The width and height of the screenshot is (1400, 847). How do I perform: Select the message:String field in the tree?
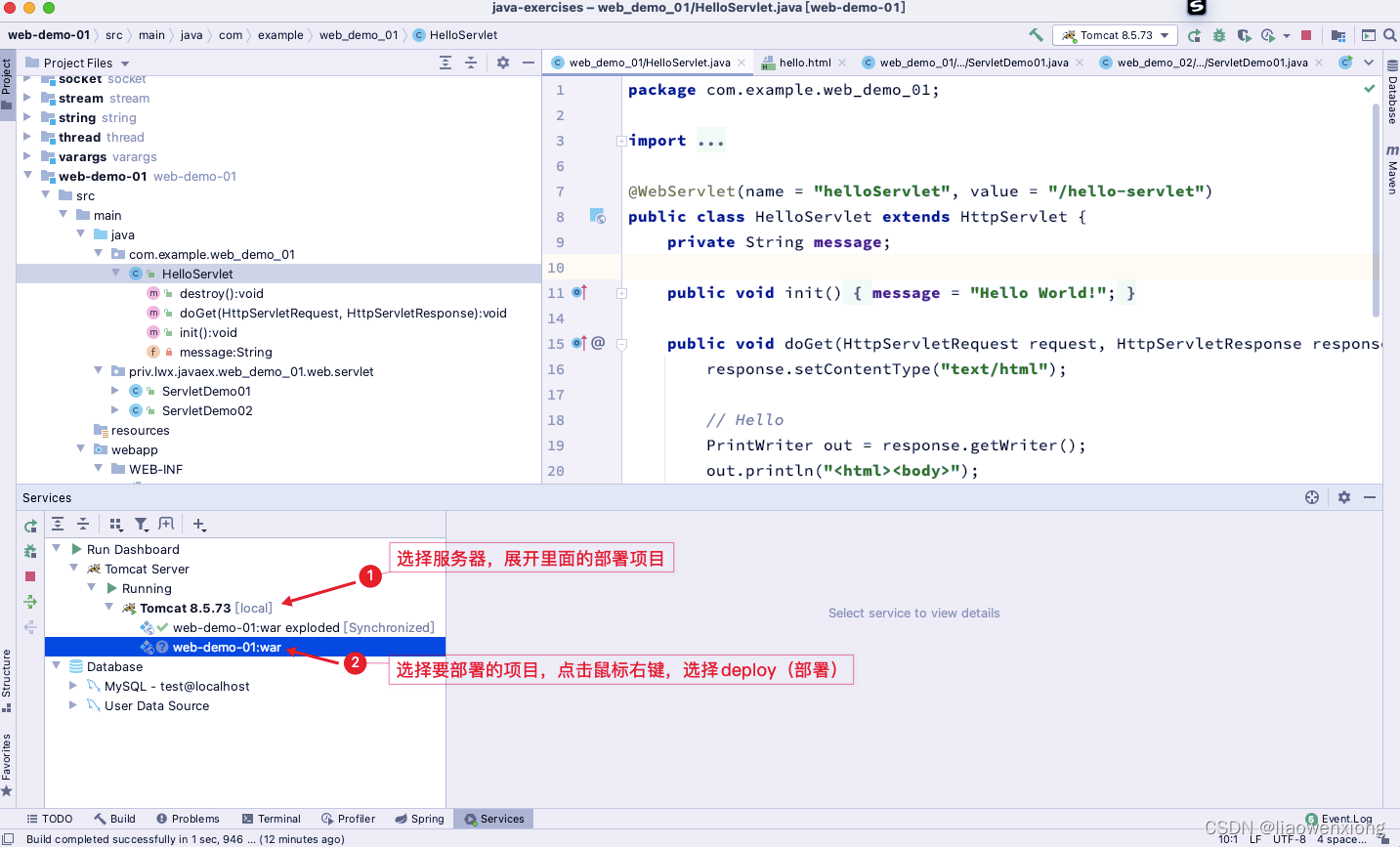(226, 352)
